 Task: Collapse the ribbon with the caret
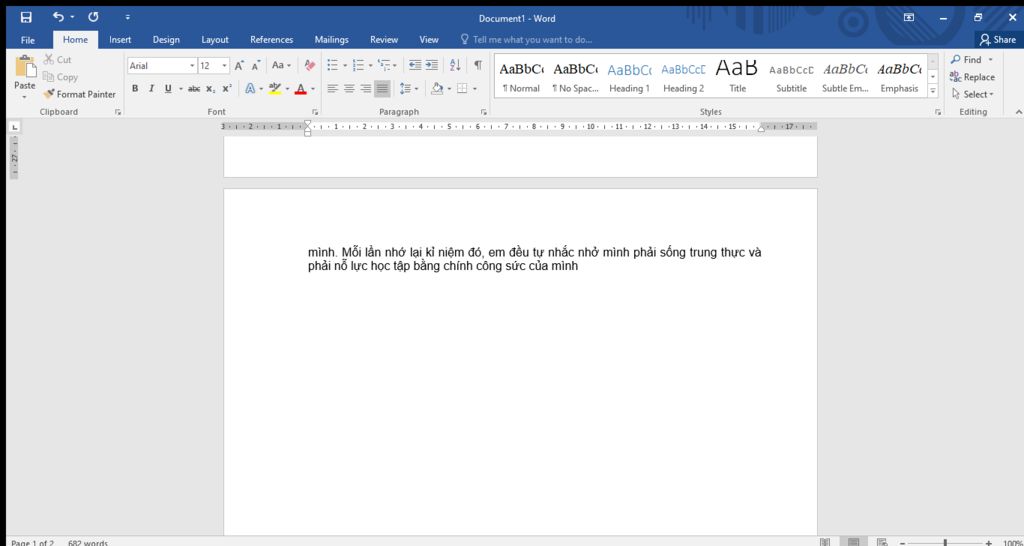1017,112
